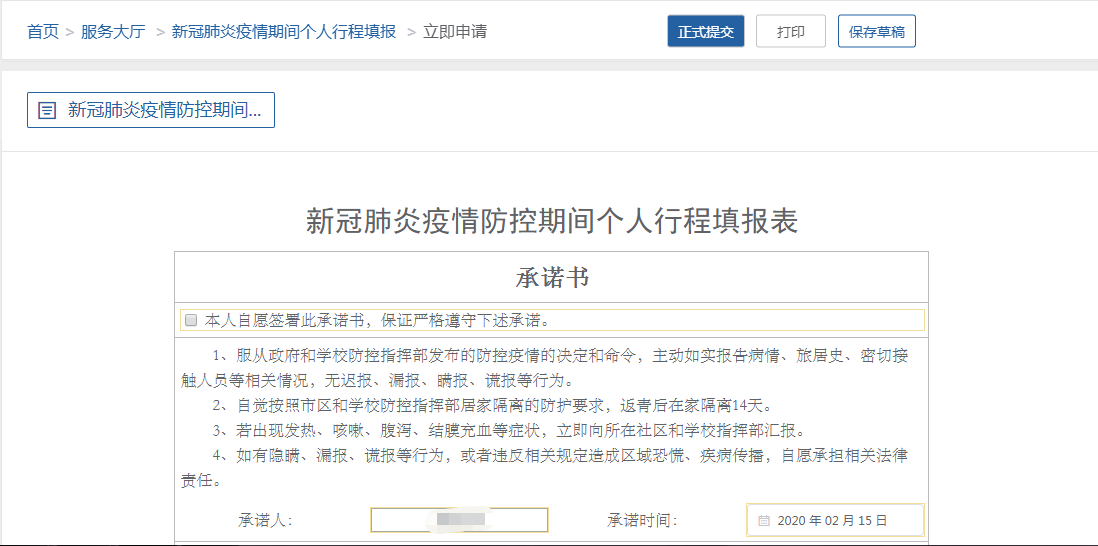The height and width of the screenshot is (546, 1098).
Task: Select the day 15 in the 承诺时间 field
Action: 866,521
